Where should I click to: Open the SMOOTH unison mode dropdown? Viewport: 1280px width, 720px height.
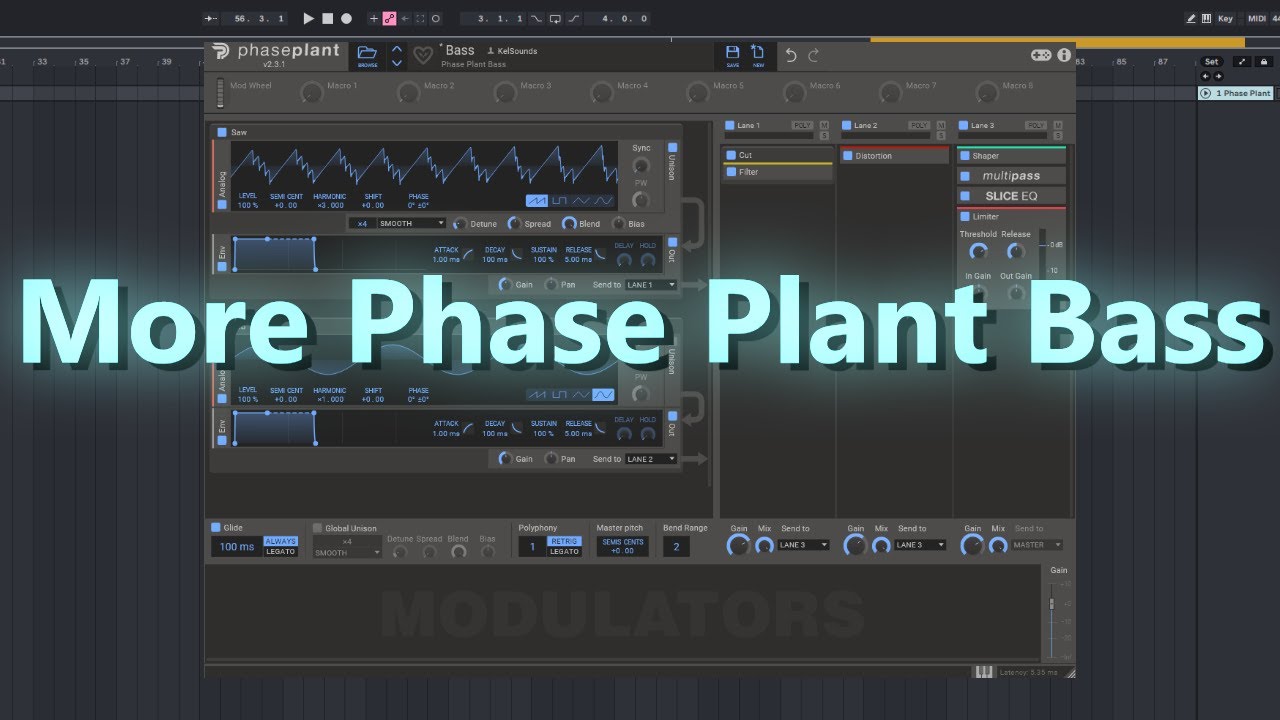click(411, 224)
